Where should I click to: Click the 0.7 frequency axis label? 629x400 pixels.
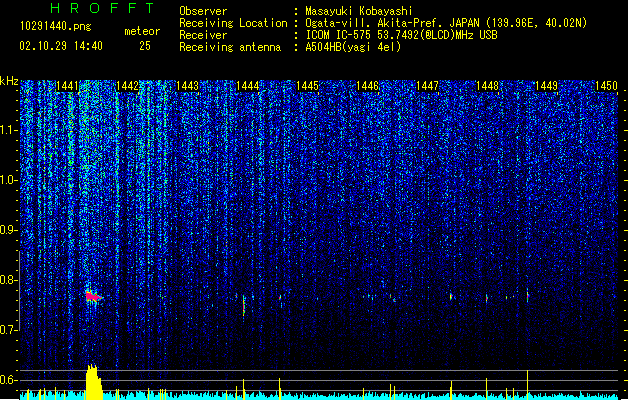pyautogui.click(x=8, y=330)
